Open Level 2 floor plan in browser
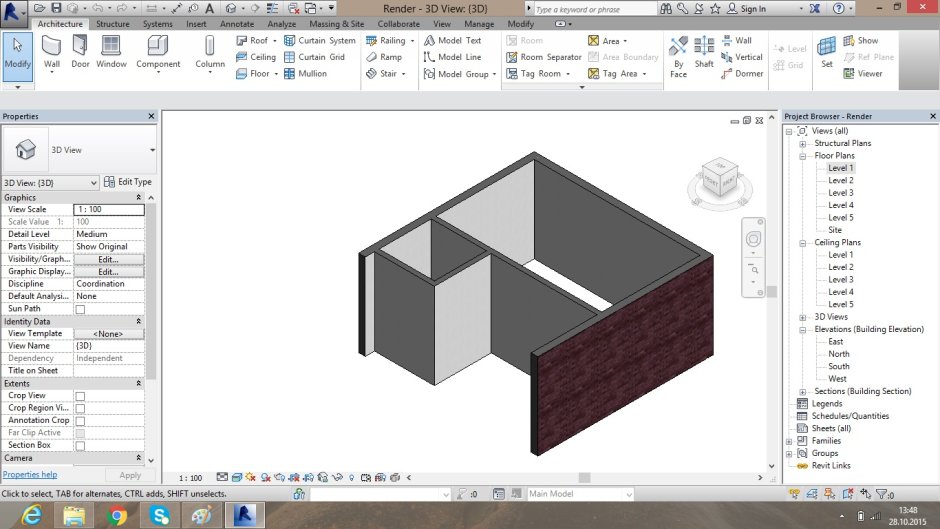940x529 pixels. point(840,181)
